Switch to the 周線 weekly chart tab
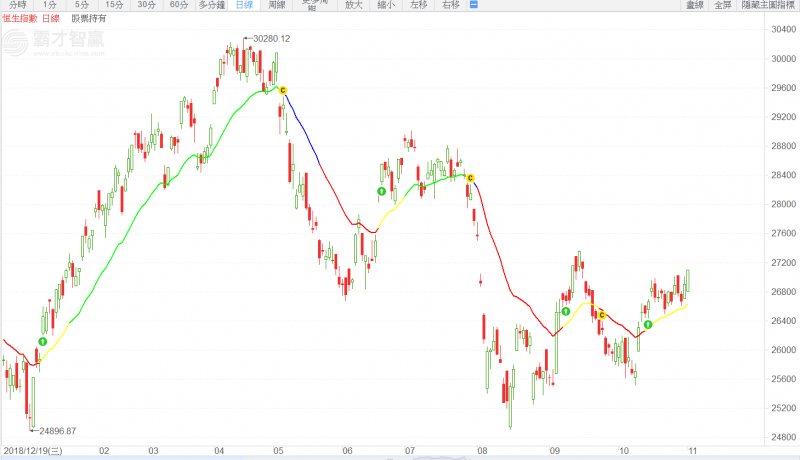Viewport: 800px width, 460px height. point(277,5)
